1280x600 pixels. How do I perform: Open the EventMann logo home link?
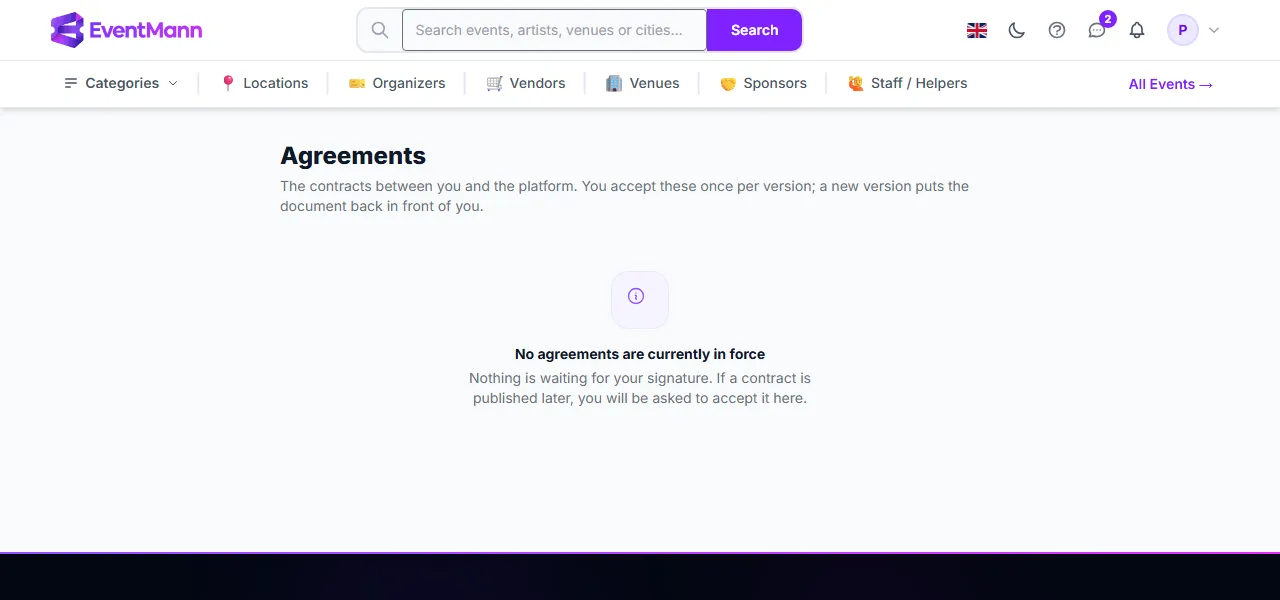pos(126,30)
